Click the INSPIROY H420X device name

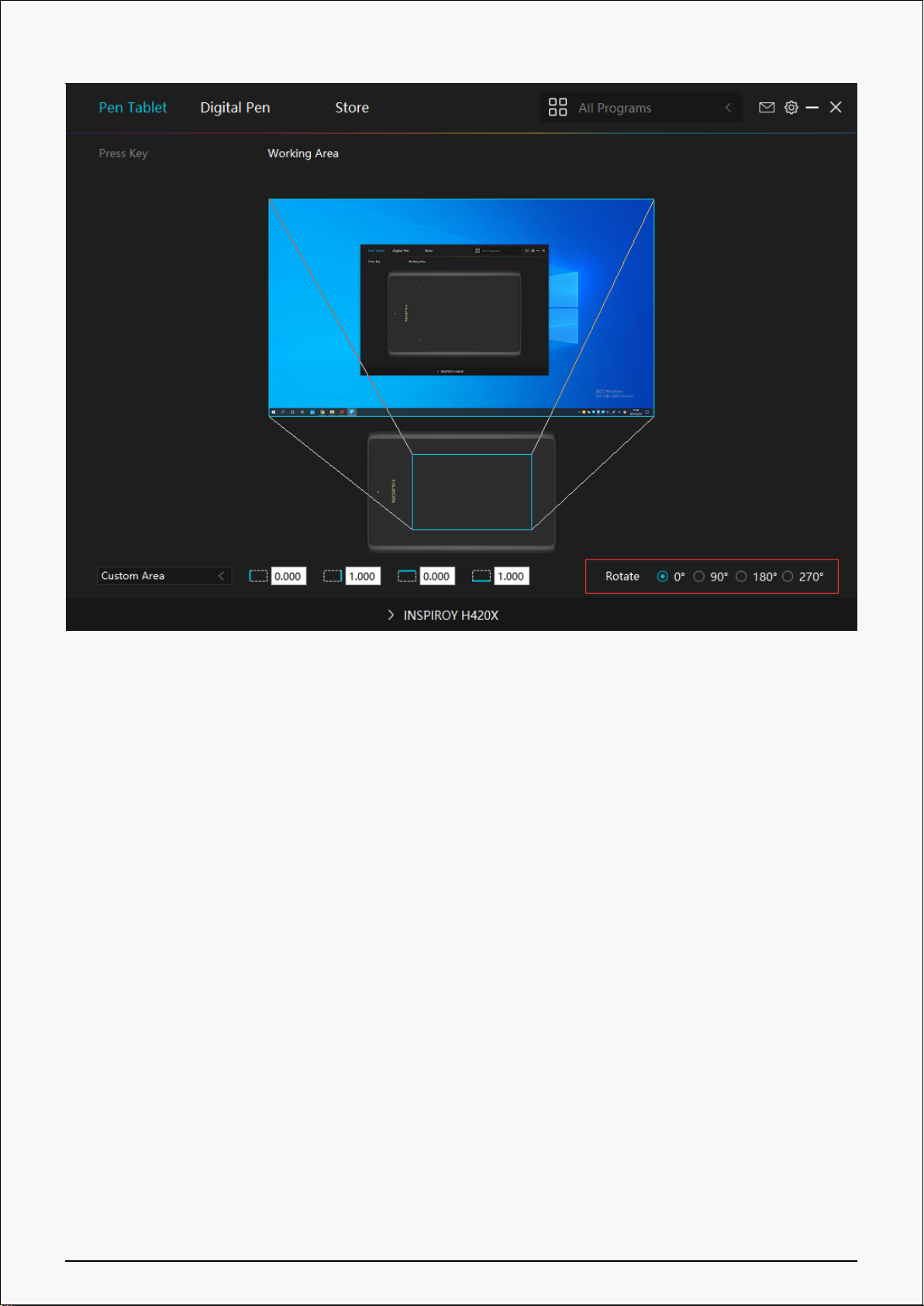(x=451, y=615)
